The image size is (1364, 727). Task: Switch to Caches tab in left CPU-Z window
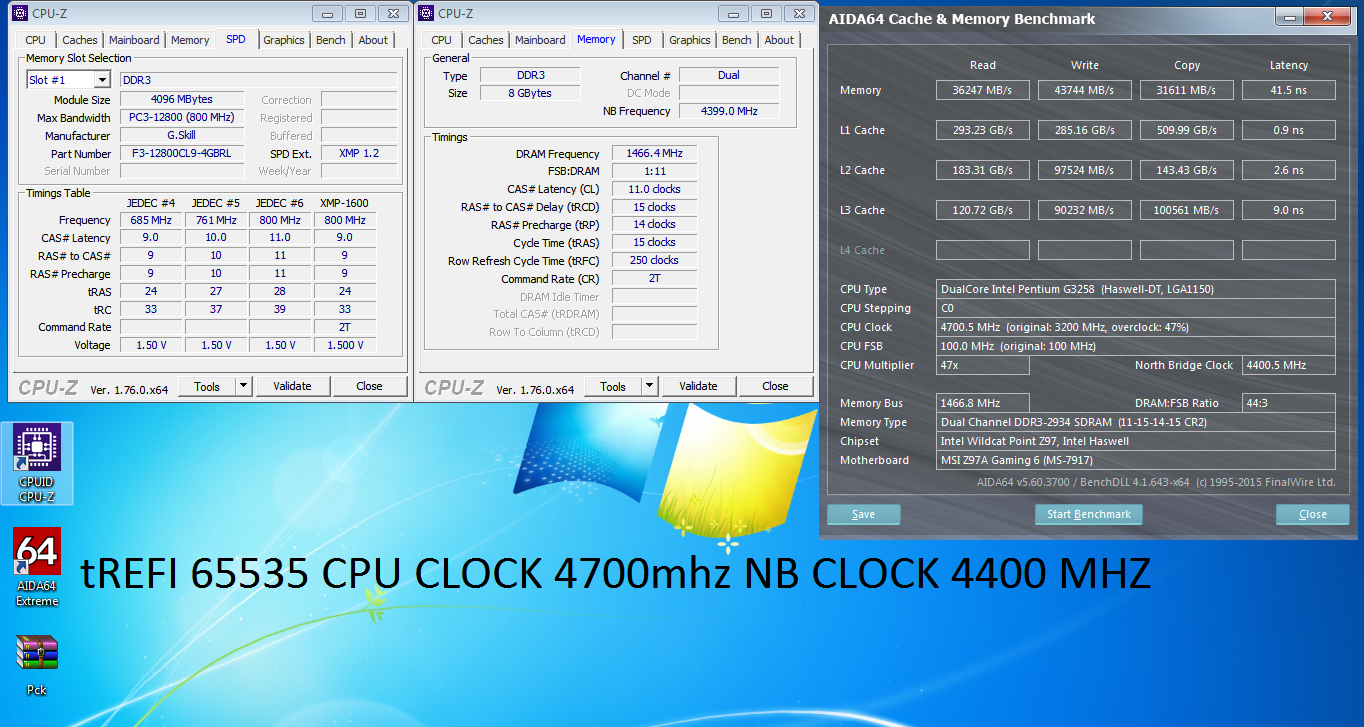click(80, 40)
